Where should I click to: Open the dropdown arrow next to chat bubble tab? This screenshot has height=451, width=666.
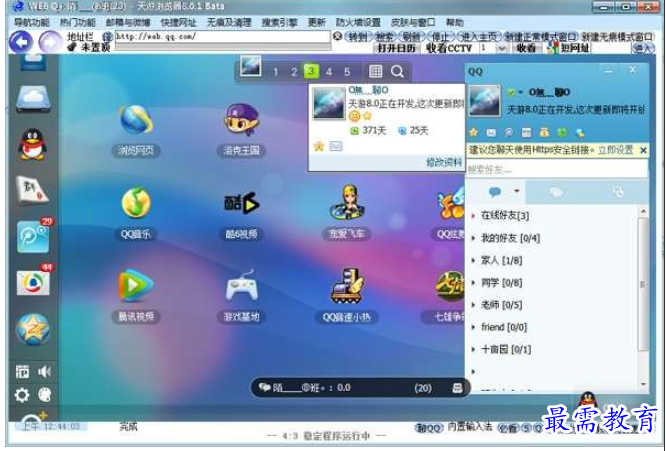pyautogui.click(x=516, y=191)
